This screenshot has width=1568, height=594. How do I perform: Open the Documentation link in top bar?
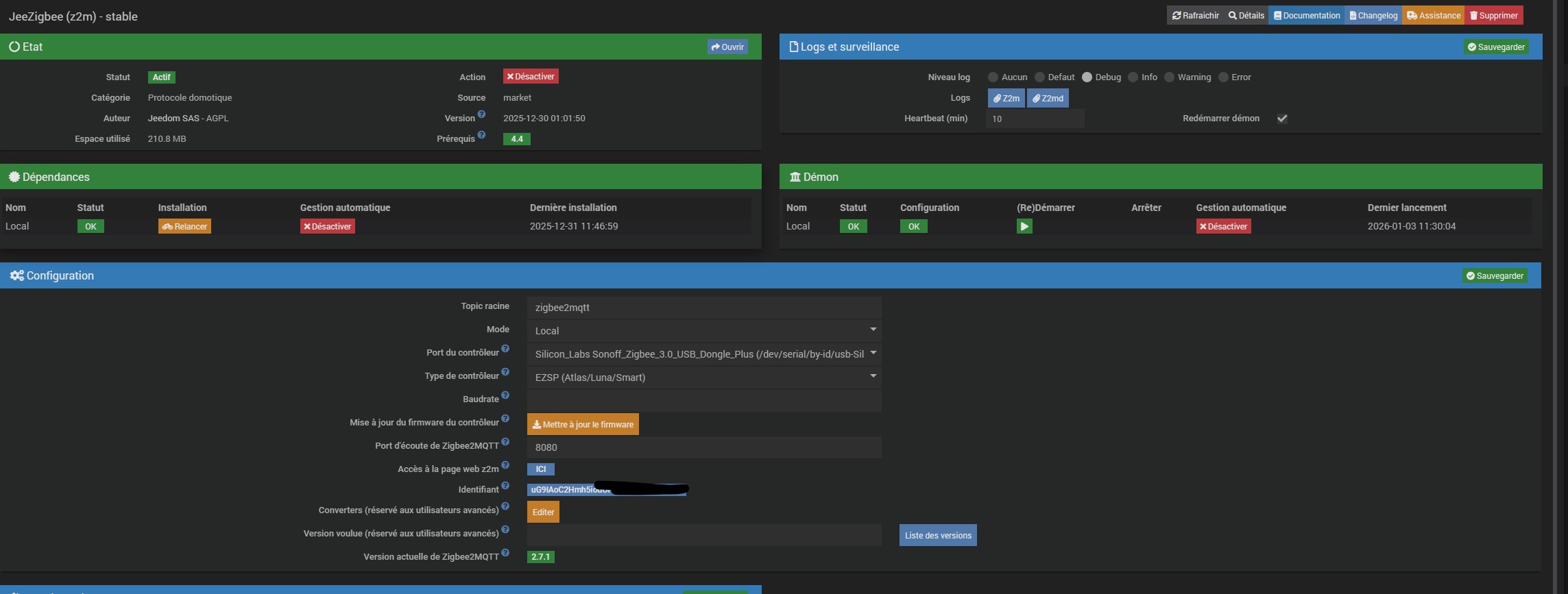[1306, 15]
